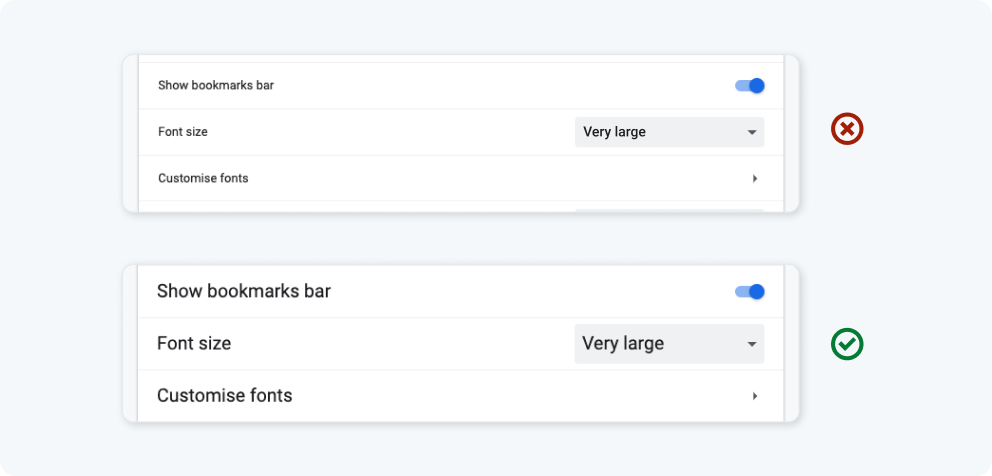The height and width of the screenshot is (476, 992).
Task: Click the green checkmark icon
Action: click(847, 344)
